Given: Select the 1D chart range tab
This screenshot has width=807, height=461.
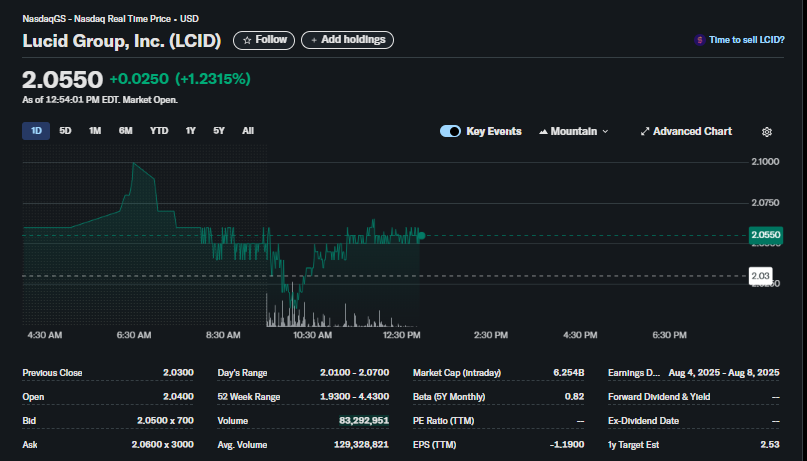Looking at the screenshot, I should (x=36, y=131).
